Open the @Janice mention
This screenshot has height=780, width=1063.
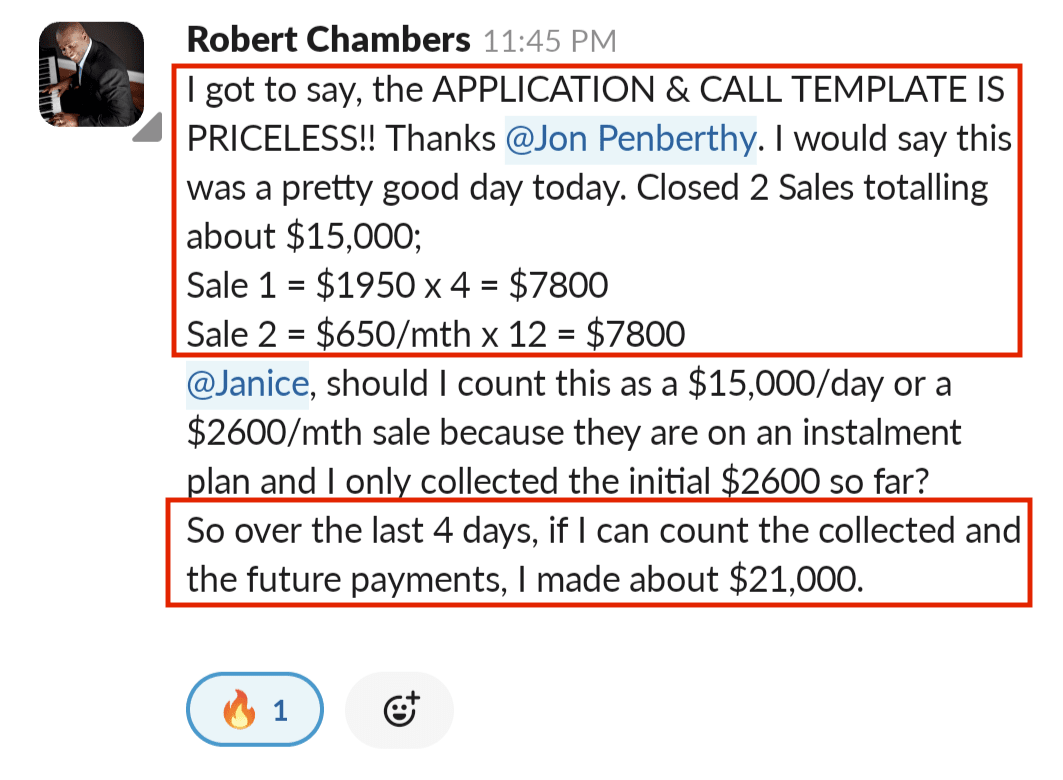(x=247, y=384)
